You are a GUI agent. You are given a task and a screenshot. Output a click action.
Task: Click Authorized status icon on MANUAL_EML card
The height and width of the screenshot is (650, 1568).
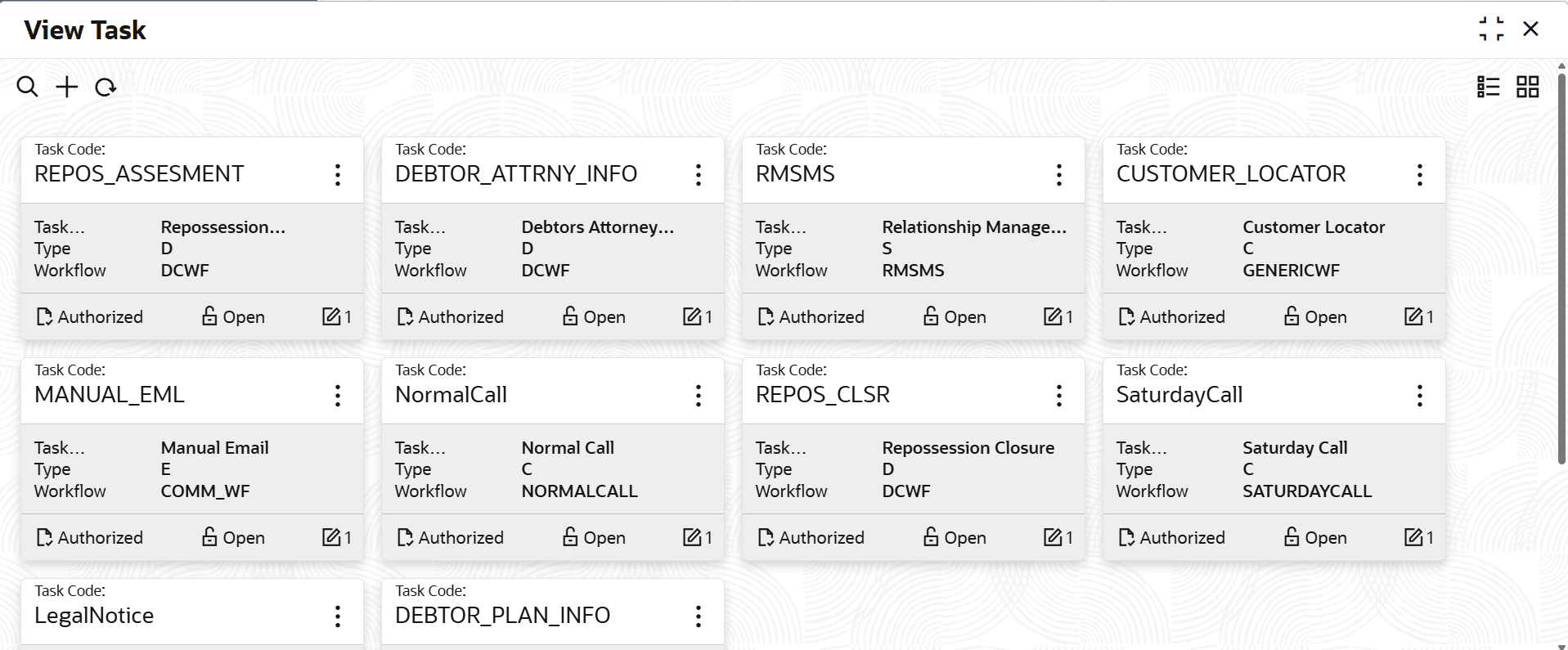pyautogui.click(x=44, y=537)
